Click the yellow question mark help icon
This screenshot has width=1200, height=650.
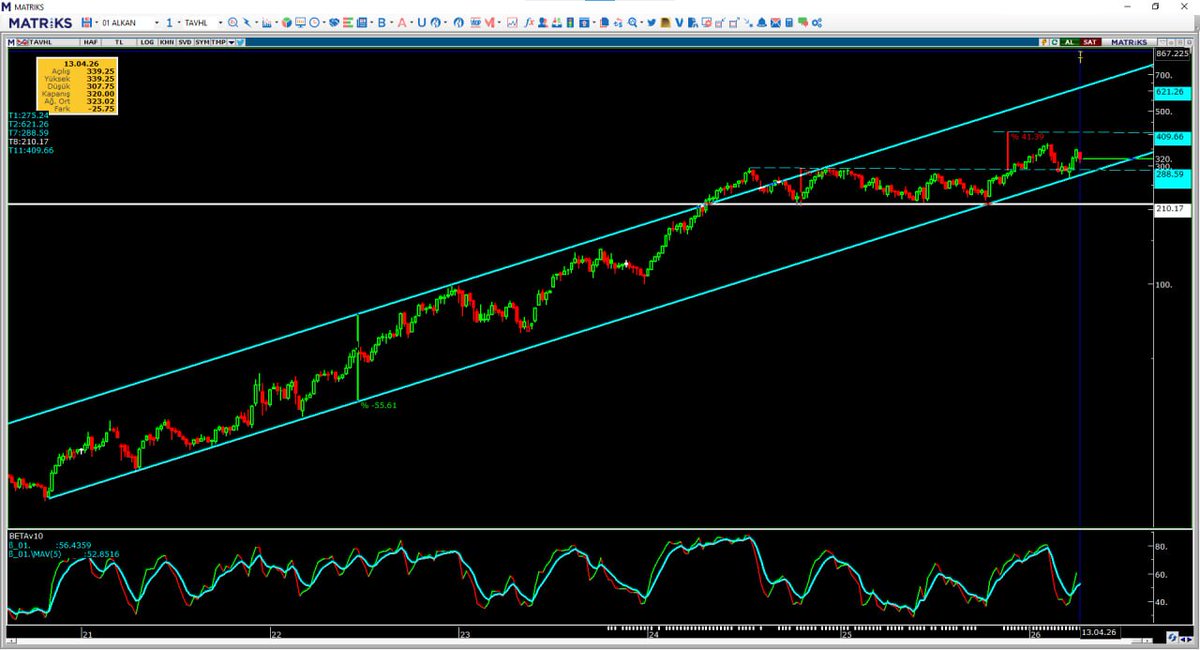1043,42
